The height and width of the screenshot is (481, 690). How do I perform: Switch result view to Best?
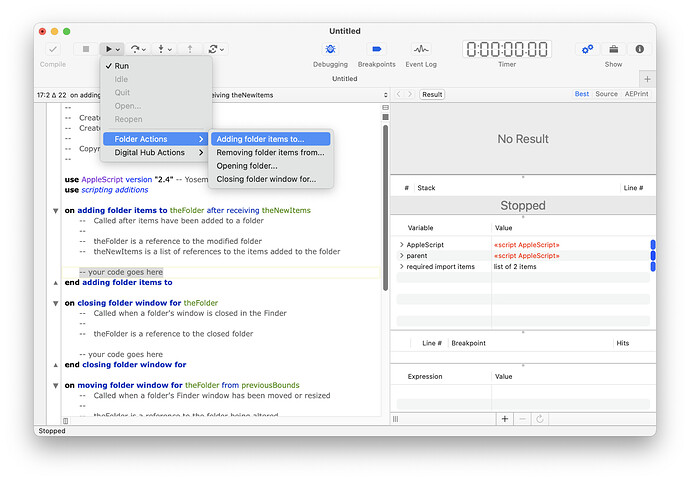(581, 94)
